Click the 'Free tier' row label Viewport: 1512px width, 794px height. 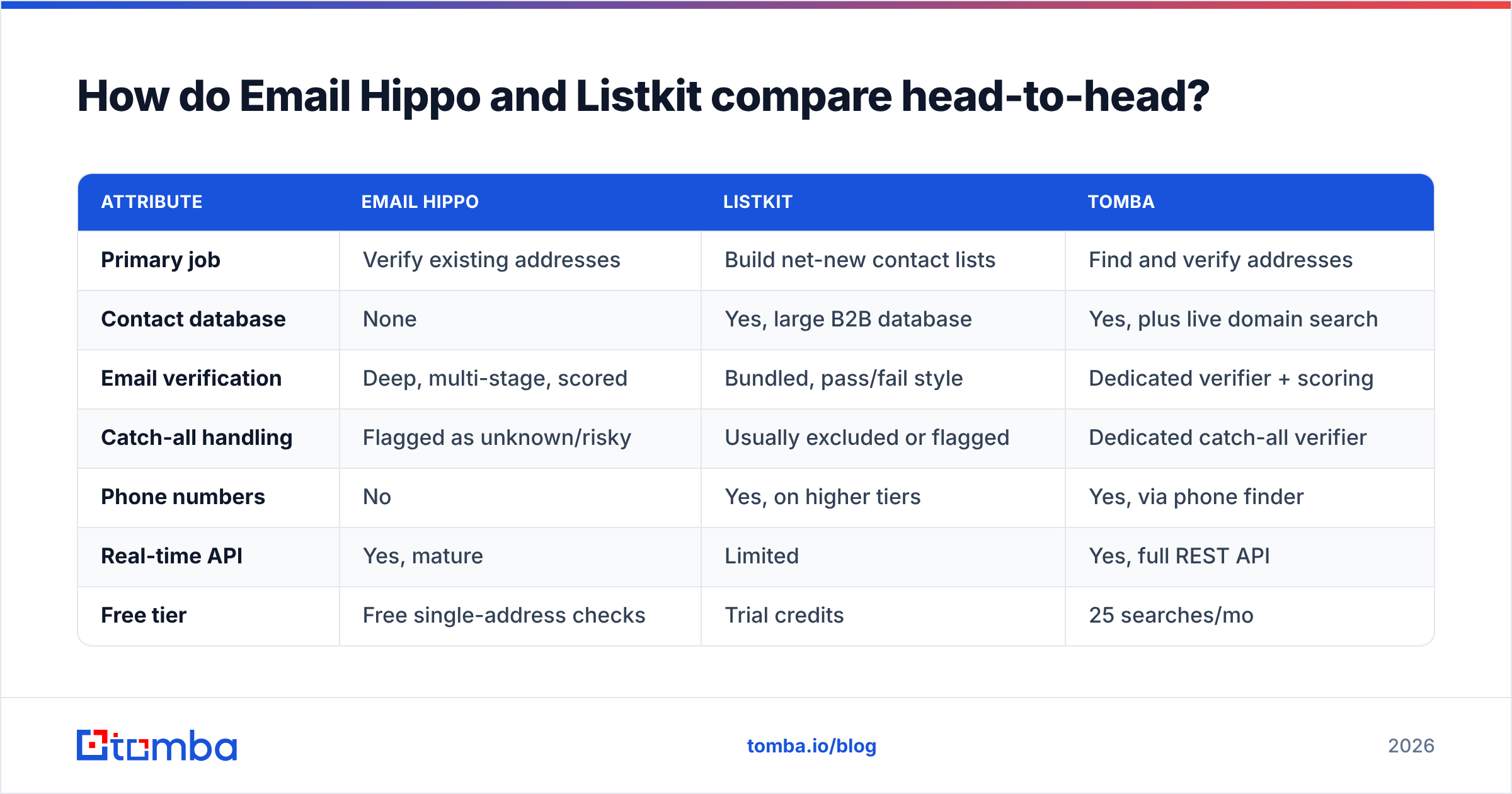click(144, 616)
